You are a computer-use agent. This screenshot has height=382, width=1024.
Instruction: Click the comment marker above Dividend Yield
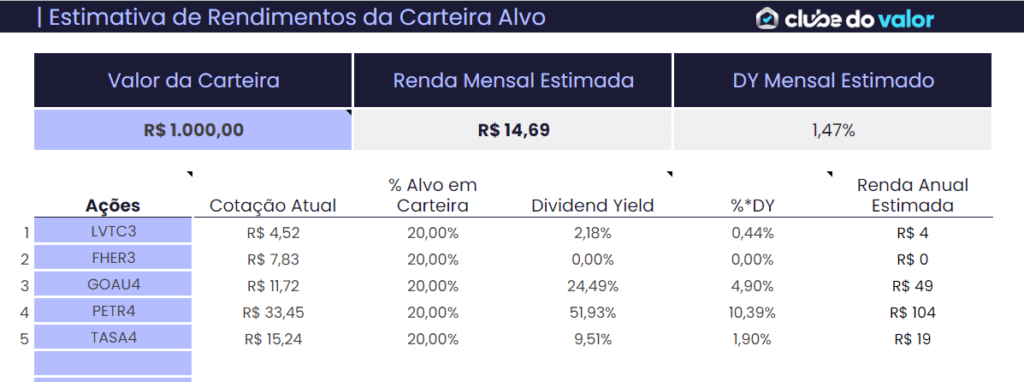[x=669, y=174]
